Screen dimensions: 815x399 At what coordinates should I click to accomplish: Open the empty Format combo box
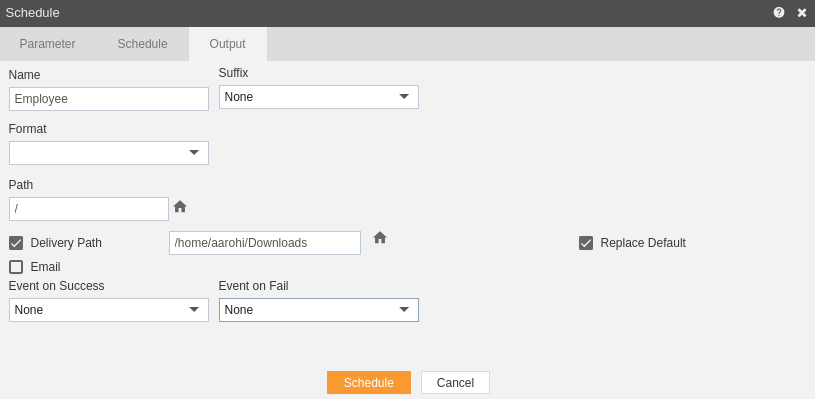coord(109,153)
